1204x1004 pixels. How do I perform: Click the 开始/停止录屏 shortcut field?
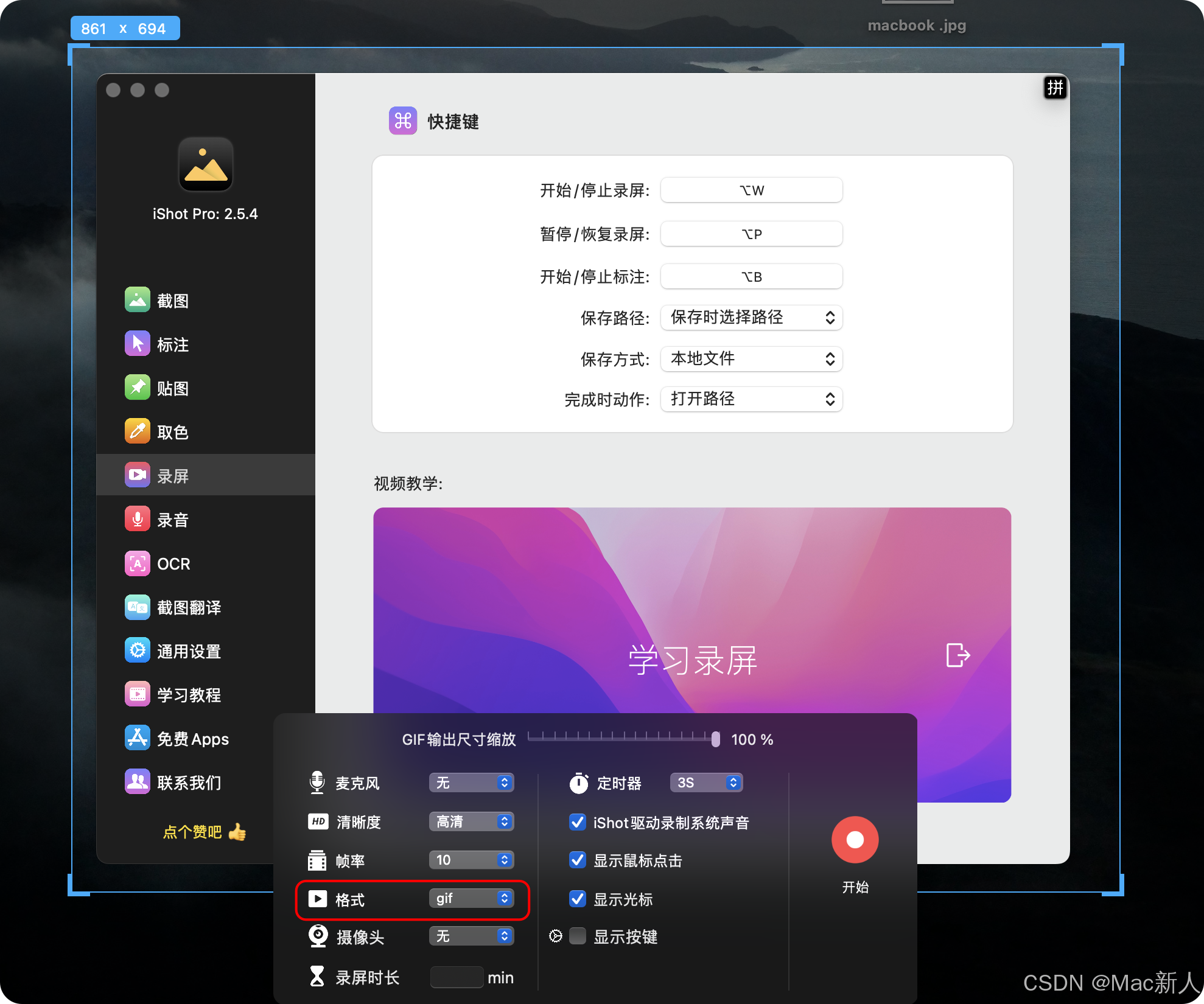(x=751, y=190)
